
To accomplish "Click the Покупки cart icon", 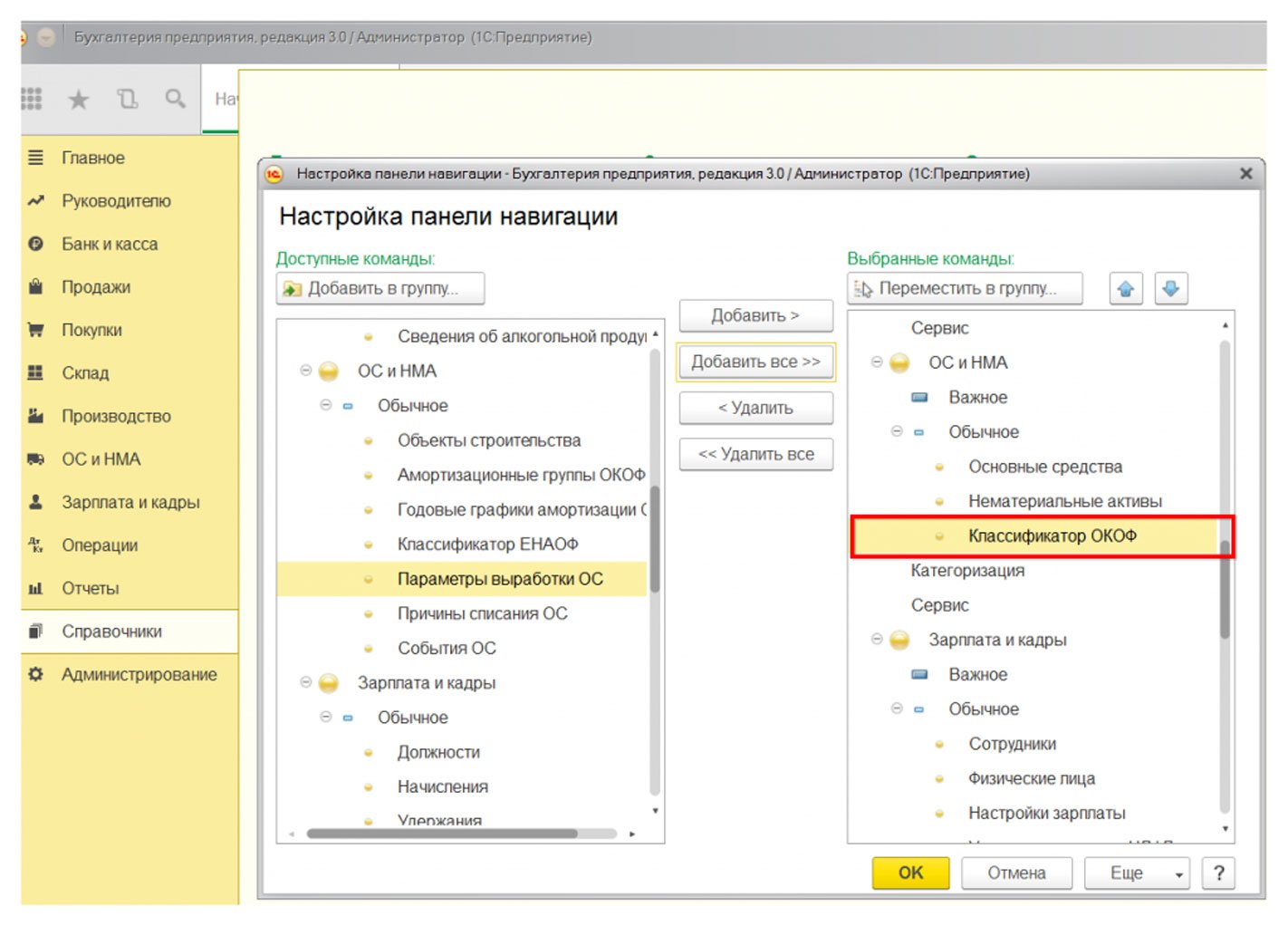I will [x=35, y=330].
